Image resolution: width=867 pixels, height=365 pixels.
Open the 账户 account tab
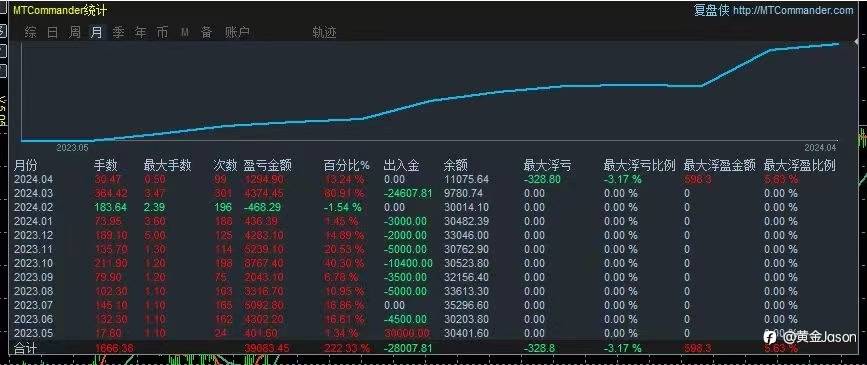tap(237, 33)
